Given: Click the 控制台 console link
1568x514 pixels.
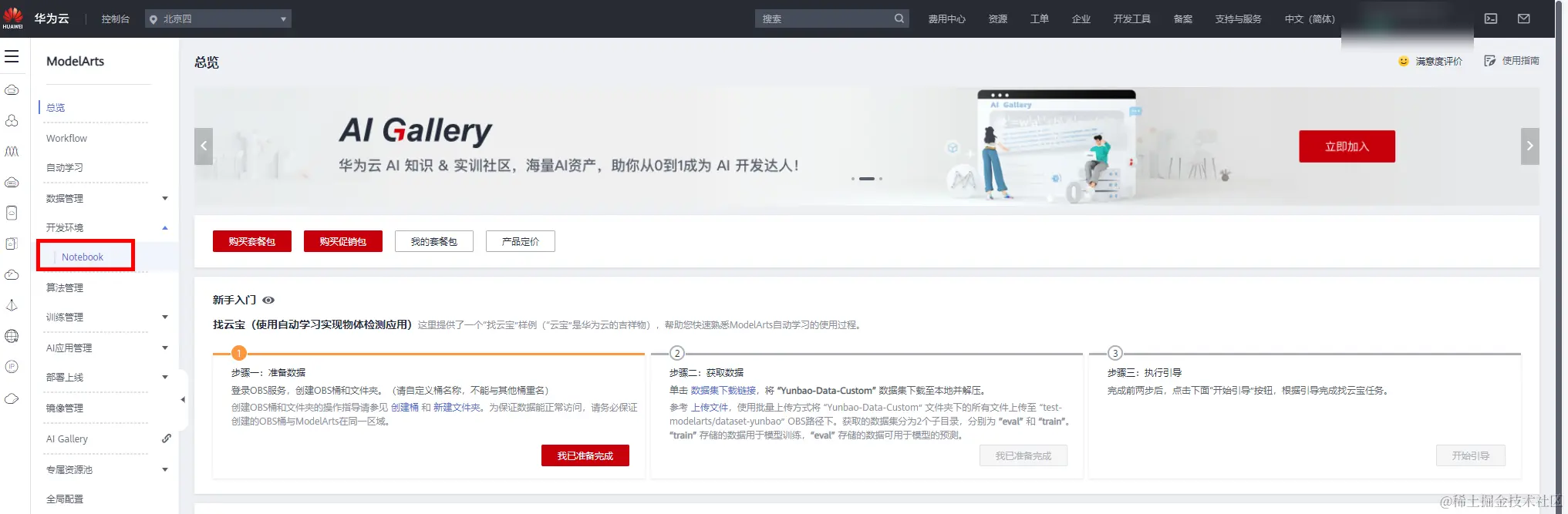Looking at the screenshot, I should 116,18.
